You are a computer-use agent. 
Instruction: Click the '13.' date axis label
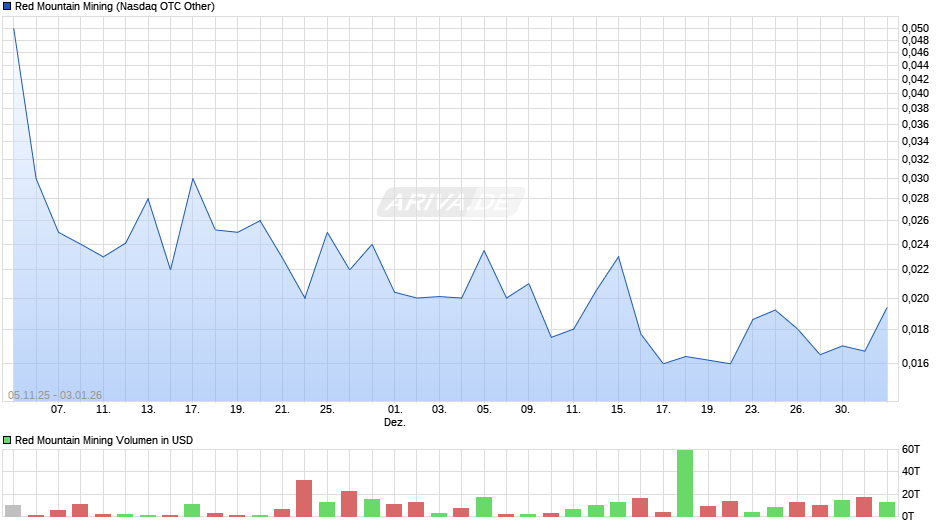point(148,409)
